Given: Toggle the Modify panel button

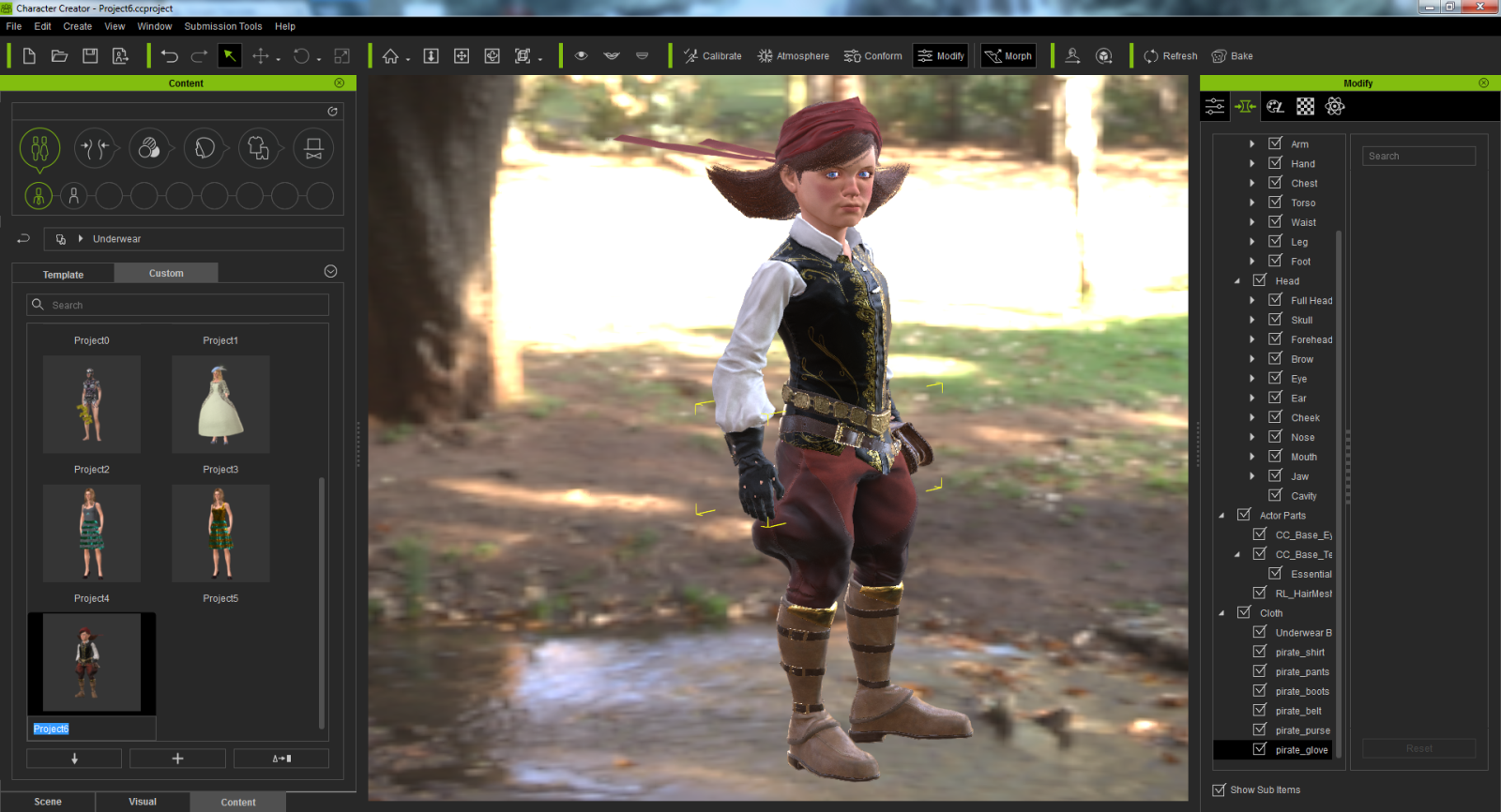Looking at the screenshot, I should [x=941, y=56].
